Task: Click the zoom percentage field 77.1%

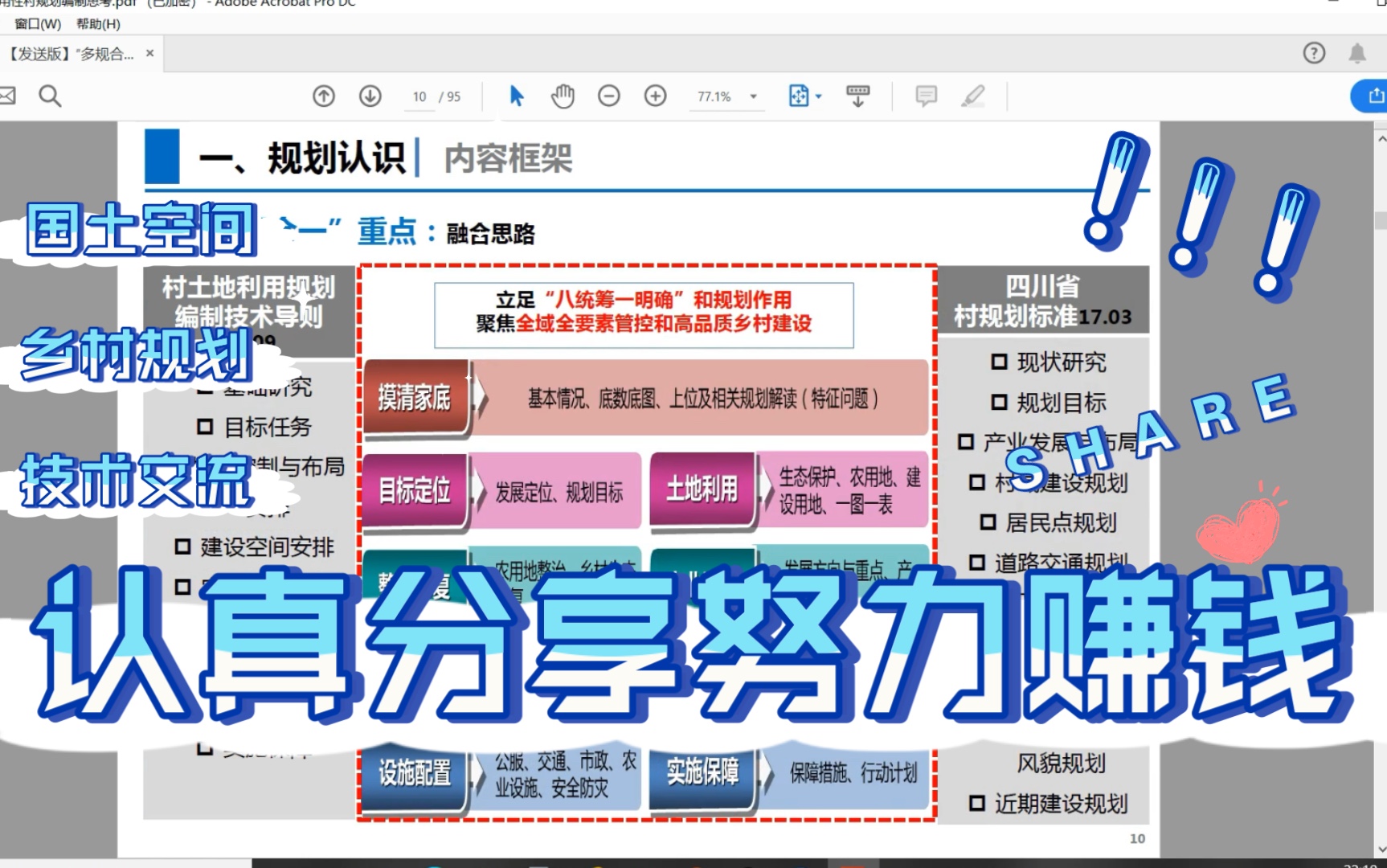Action: pyautogui.click(x=714, y=96)
